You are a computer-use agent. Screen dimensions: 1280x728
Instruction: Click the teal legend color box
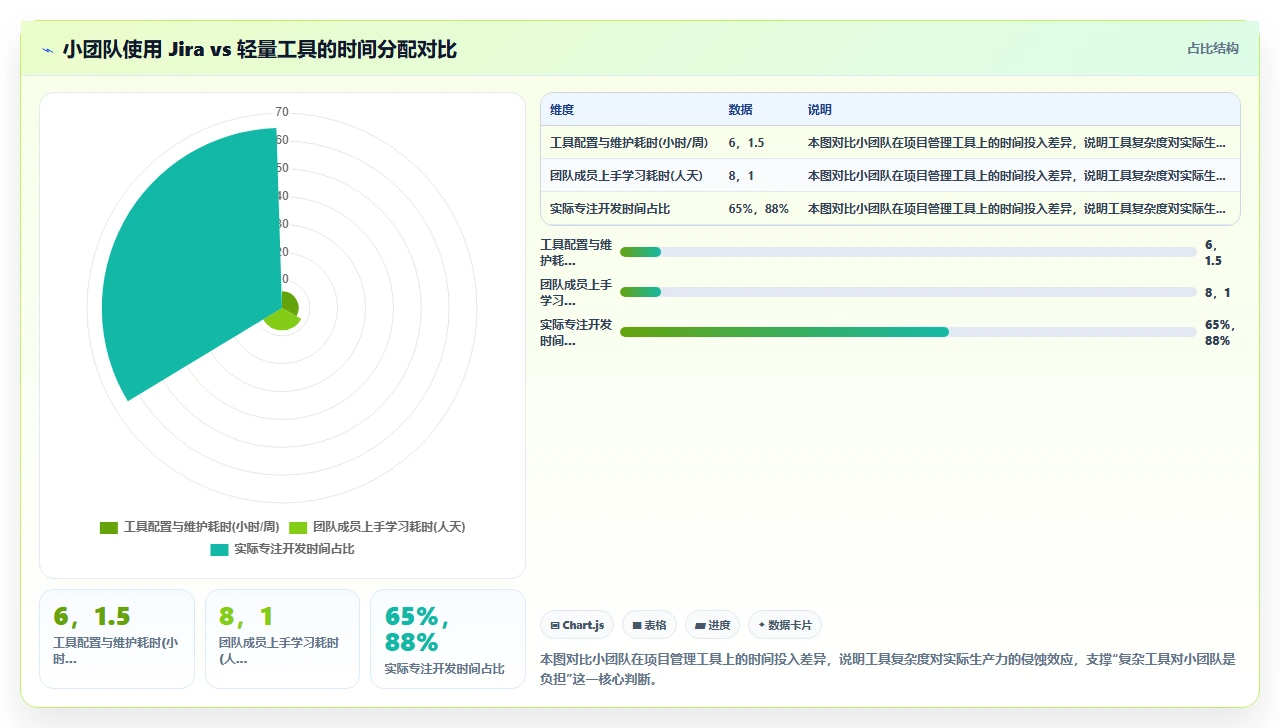tap(219, 549)
